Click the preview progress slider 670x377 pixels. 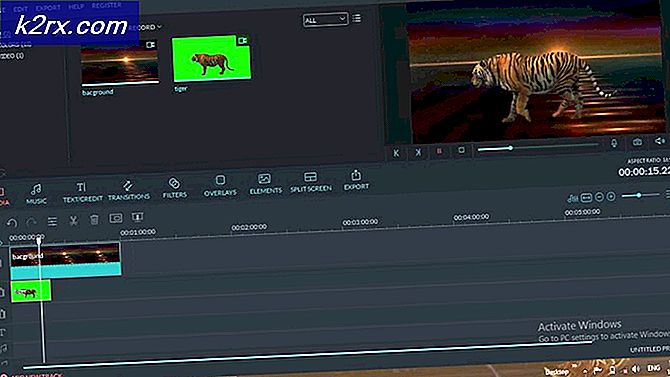click(x=538, y=147)
